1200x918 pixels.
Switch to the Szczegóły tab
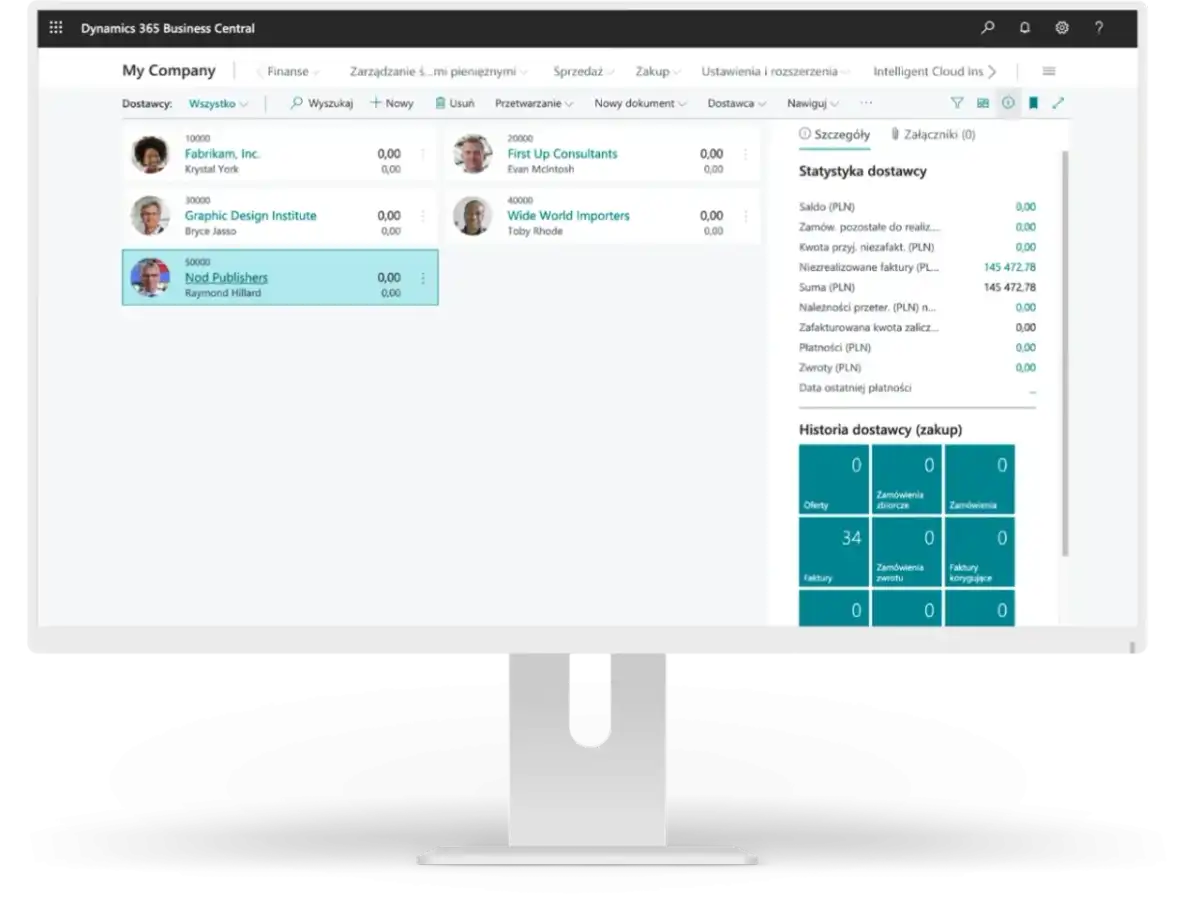[x=835, y=134]
